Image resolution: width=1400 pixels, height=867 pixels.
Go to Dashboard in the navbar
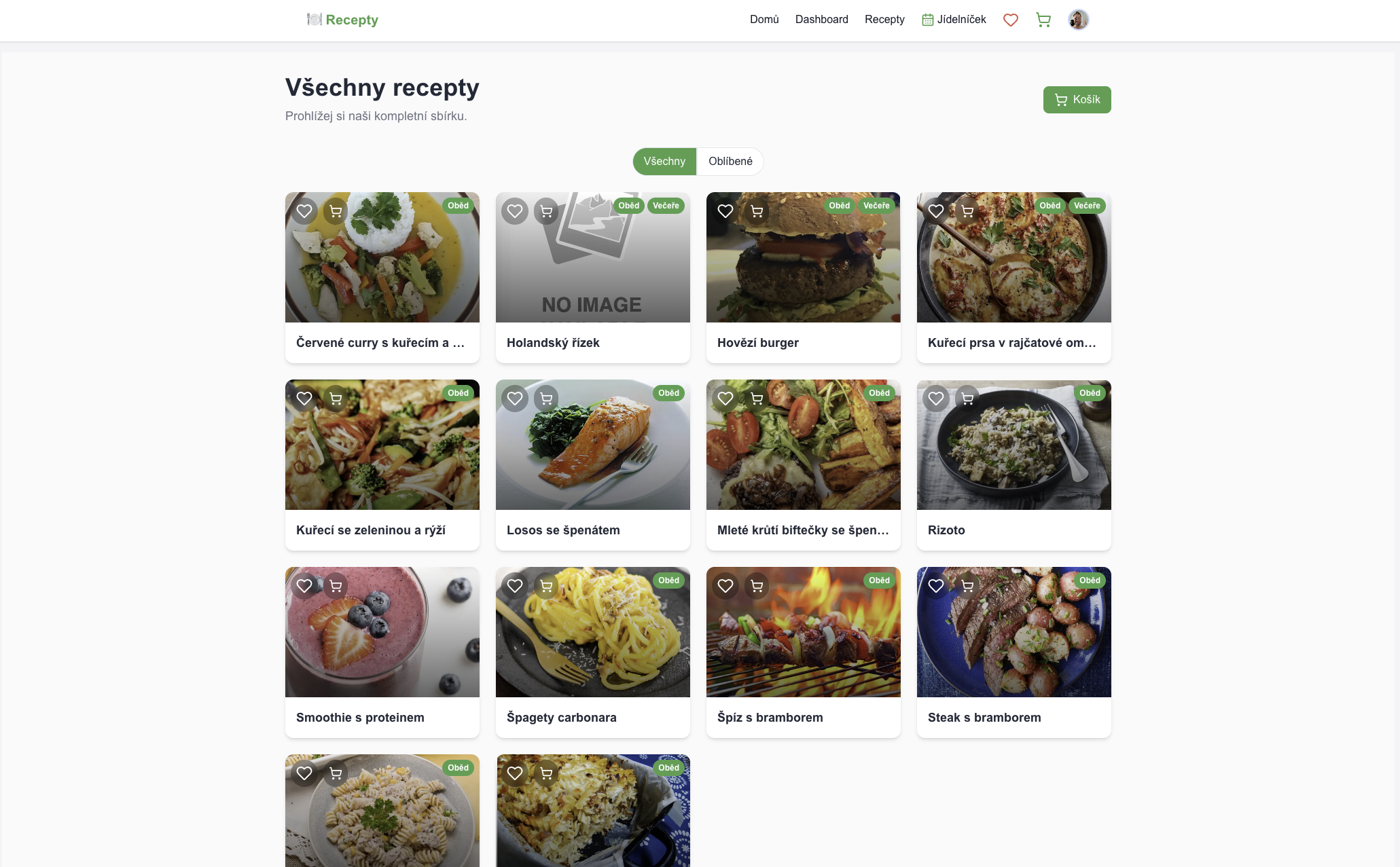click(x=821, y=20)
